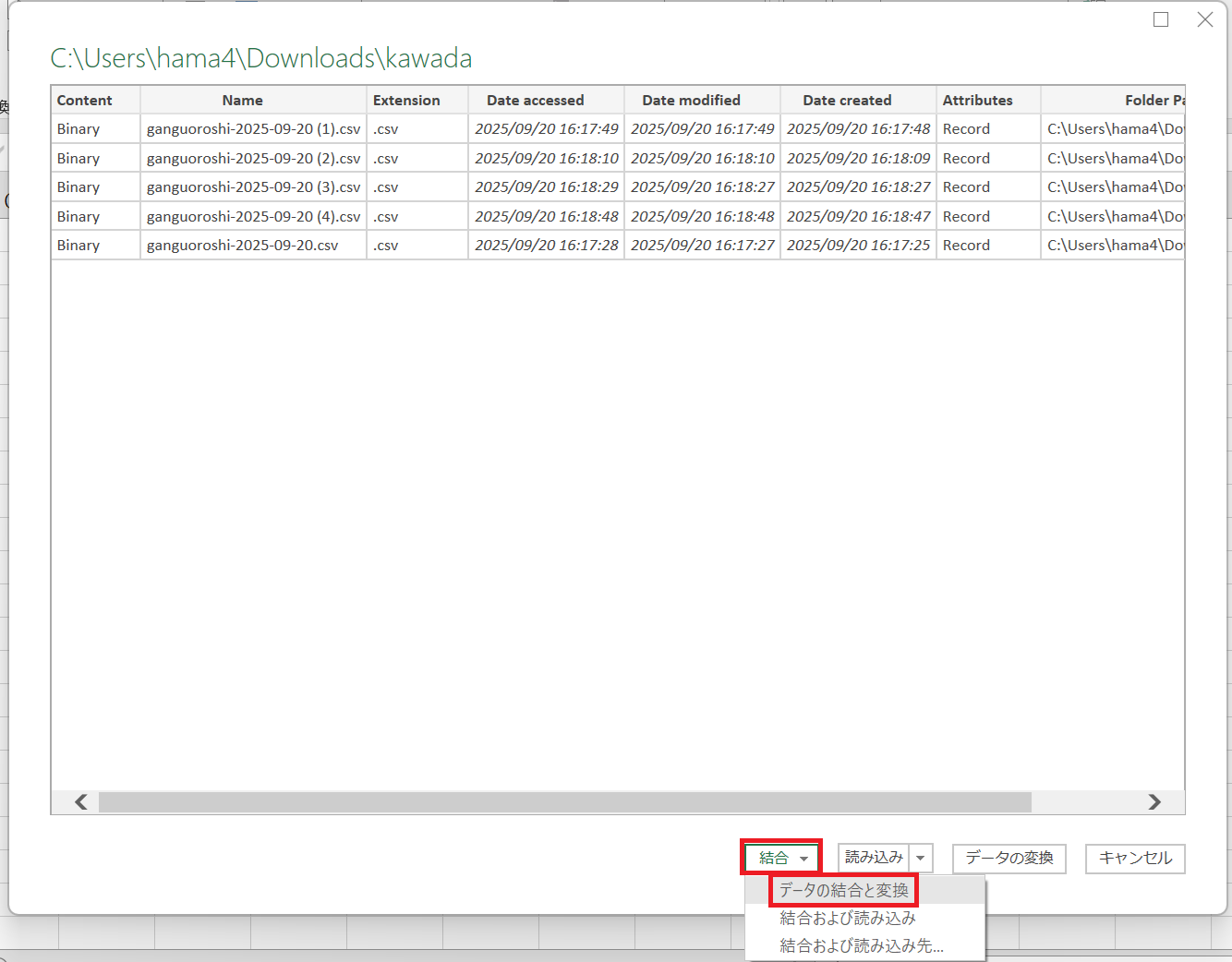The image size is (1232, 962).
Task: Open the 結合 dropdown button
Action: click(781, 858)
